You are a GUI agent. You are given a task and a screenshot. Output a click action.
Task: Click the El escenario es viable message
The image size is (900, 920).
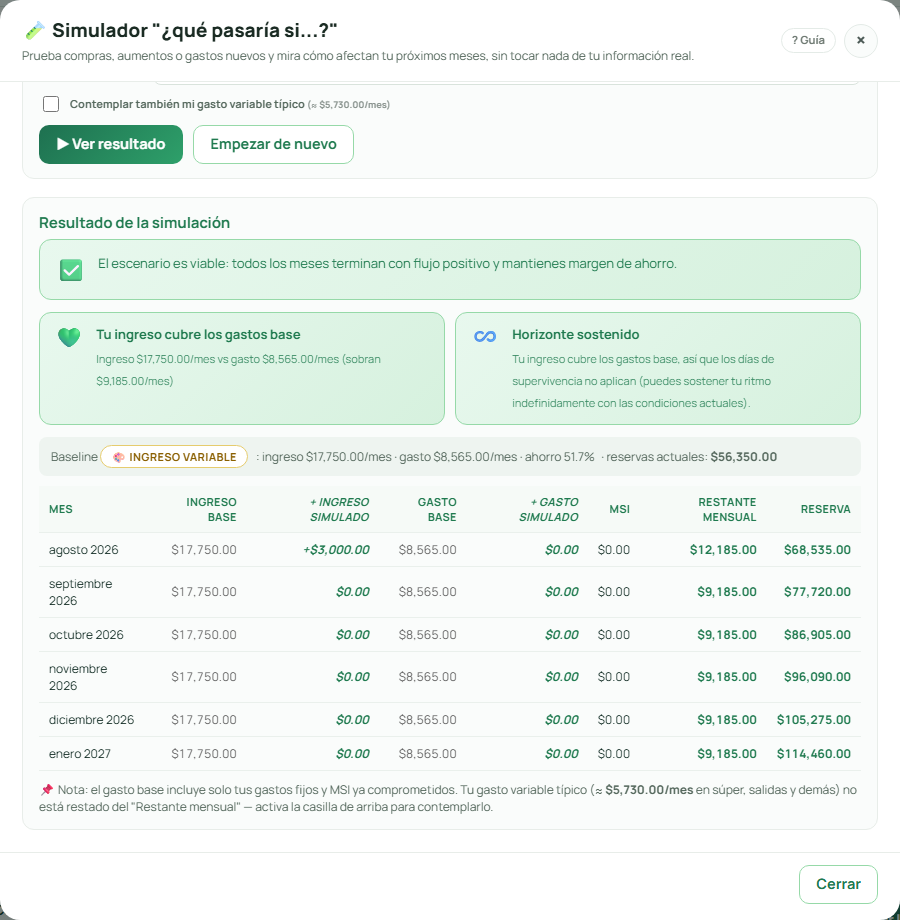387,264
